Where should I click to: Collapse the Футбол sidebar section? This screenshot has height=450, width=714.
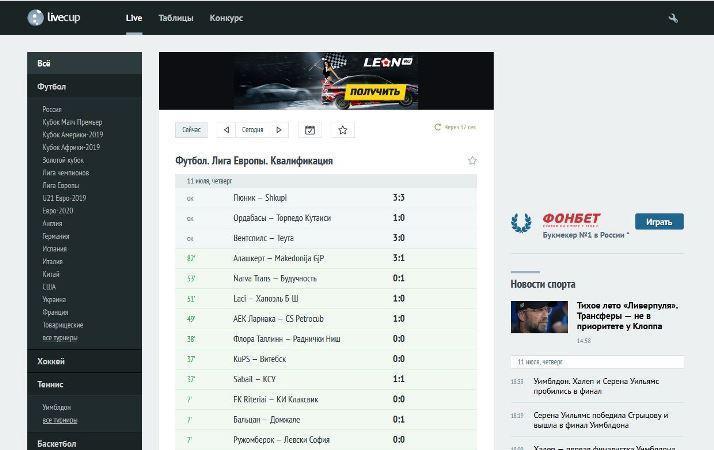(51, 87)
